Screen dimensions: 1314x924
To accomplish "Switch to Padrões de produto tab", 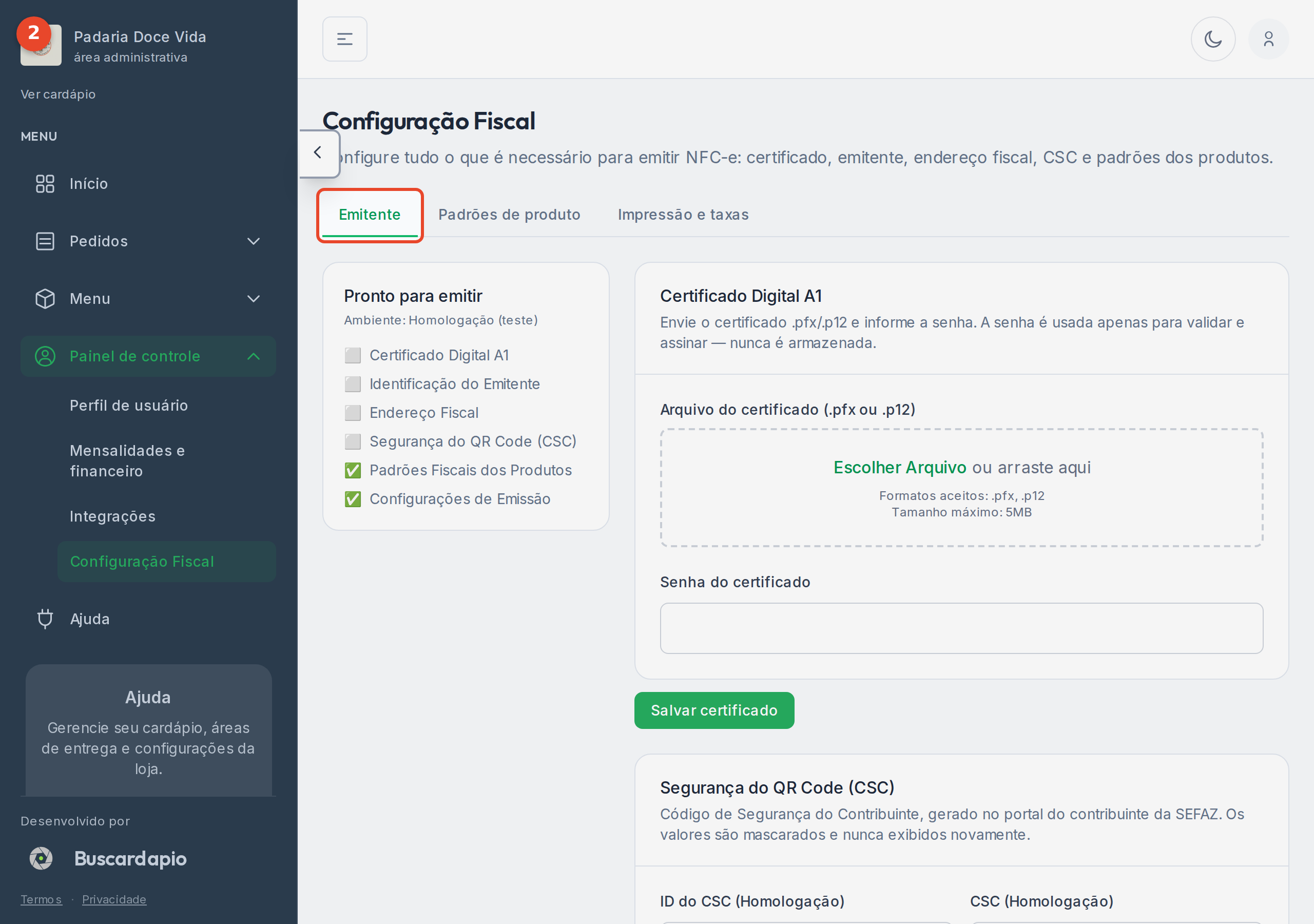I will [509, 215].
